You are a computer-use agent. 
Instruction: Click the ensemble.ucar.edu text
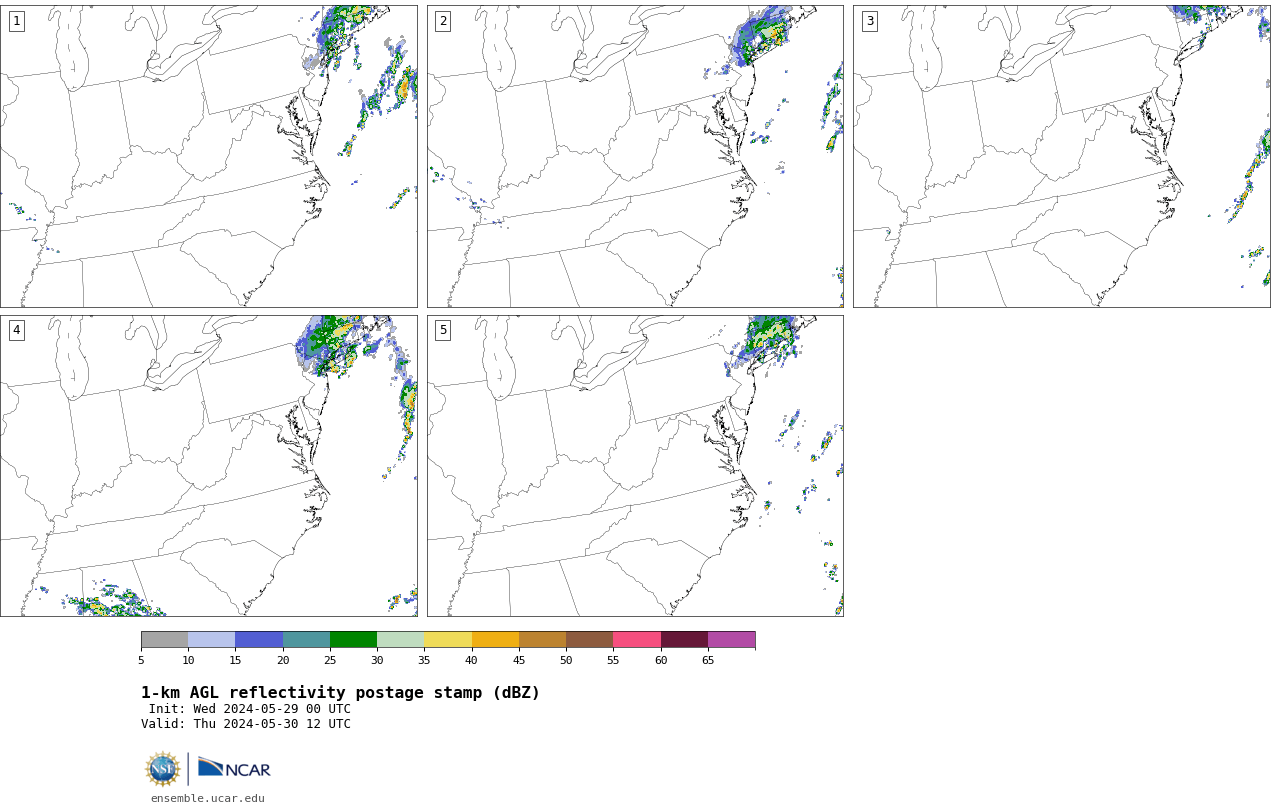click(x=208, y=798)
